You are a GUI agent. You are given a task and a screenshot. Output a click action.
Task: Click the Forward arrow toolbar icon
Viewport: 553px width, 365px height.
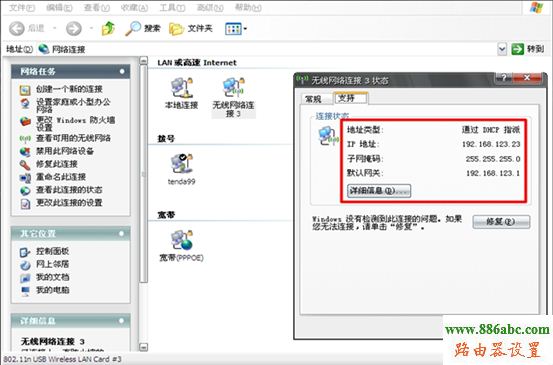[73, 29]
